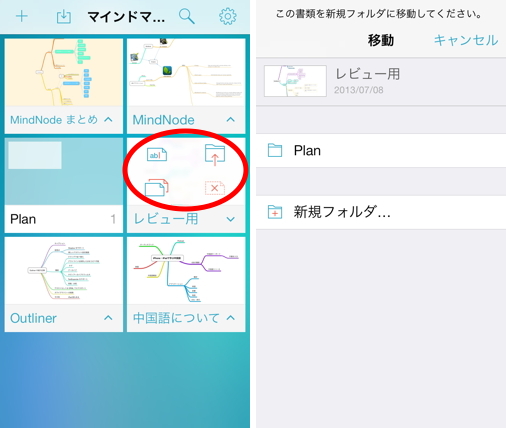Tap the rename icon for レビュー用
The height and width of the screenshot is (428, 506).
coord(157,155)
